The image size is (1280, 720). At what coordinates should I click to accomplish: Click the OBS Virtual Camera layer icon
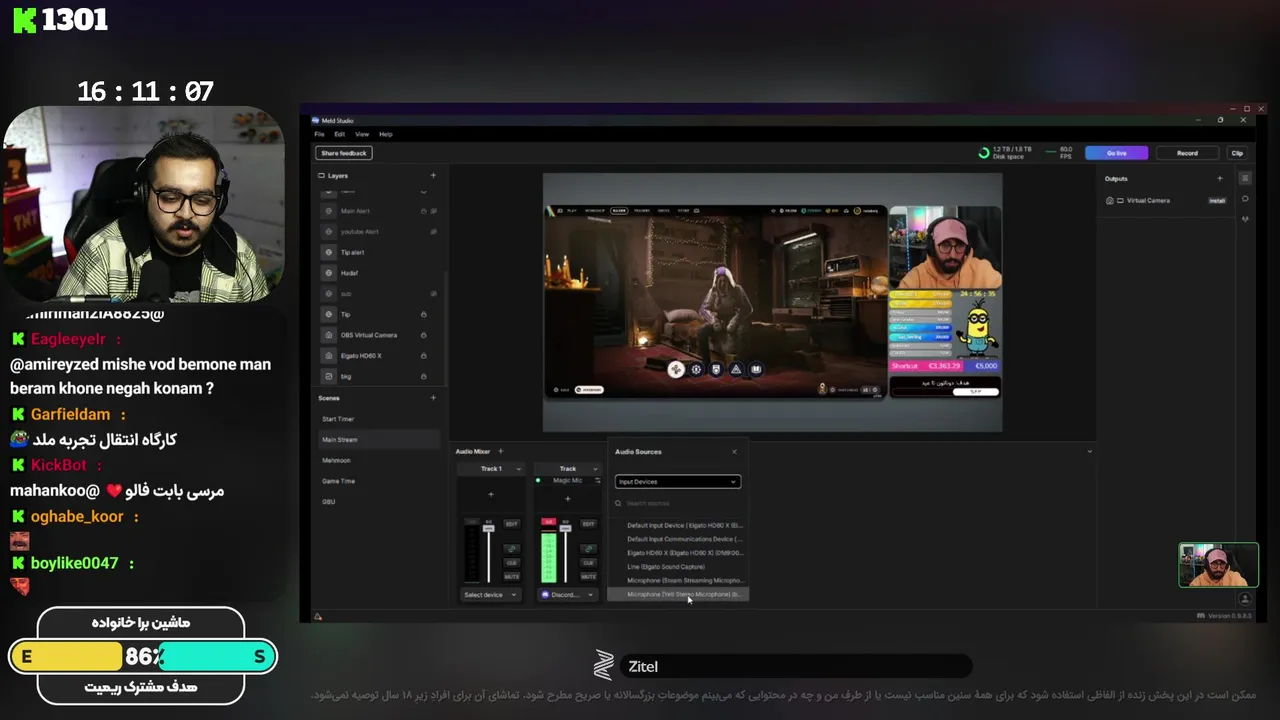click(x=328, y=335)
